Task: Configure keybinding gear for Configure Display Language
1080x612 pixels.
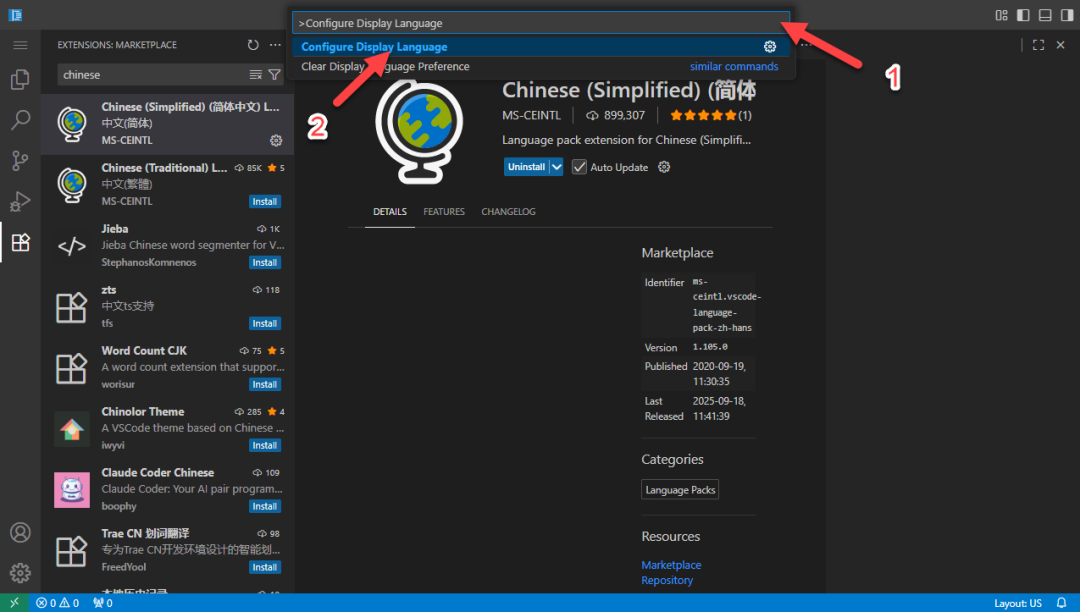Action: 769,47
